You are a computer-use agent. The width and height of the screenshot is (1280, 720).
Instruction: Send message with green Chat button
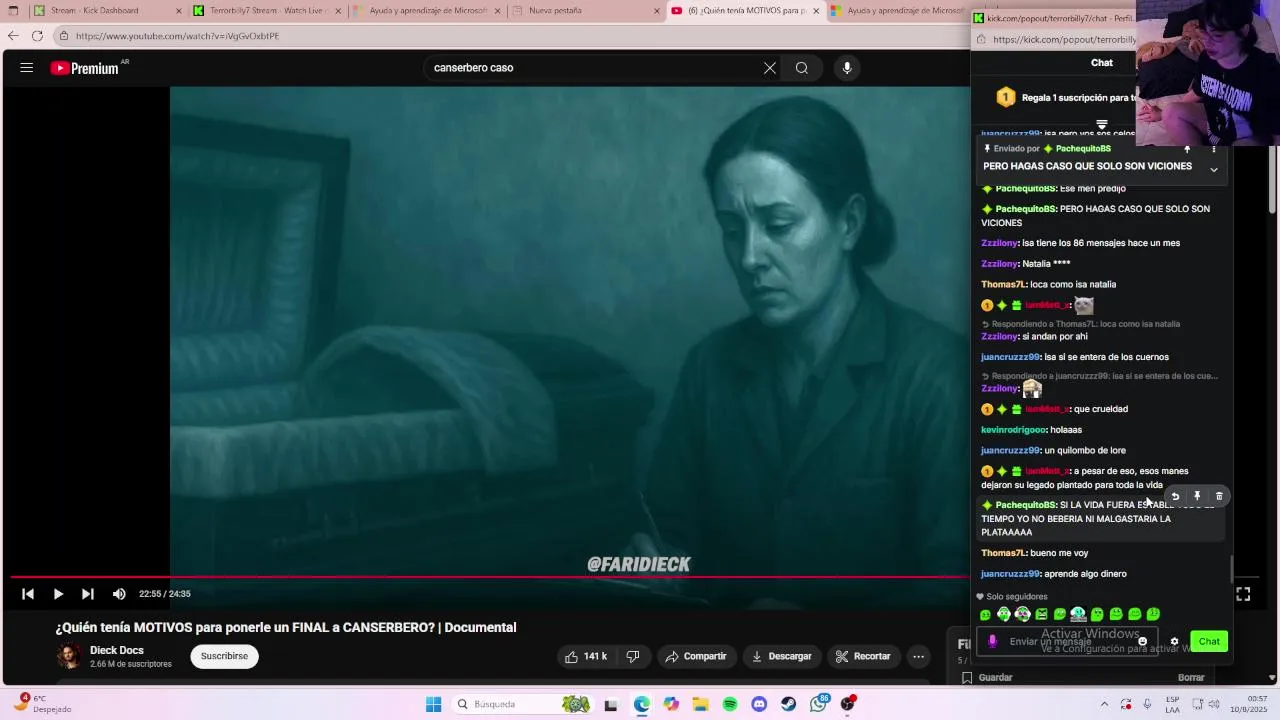coord(1209,642)
